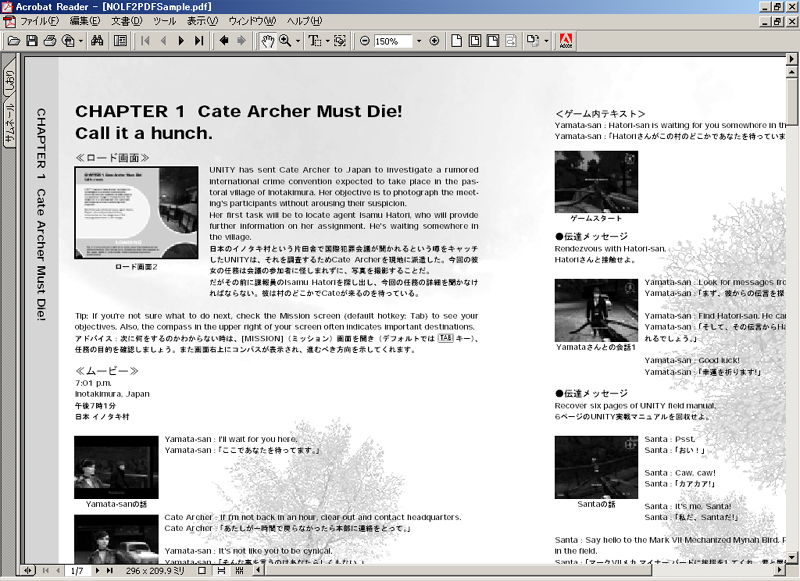Open the ファイル(F) menu

pos(39,21)
